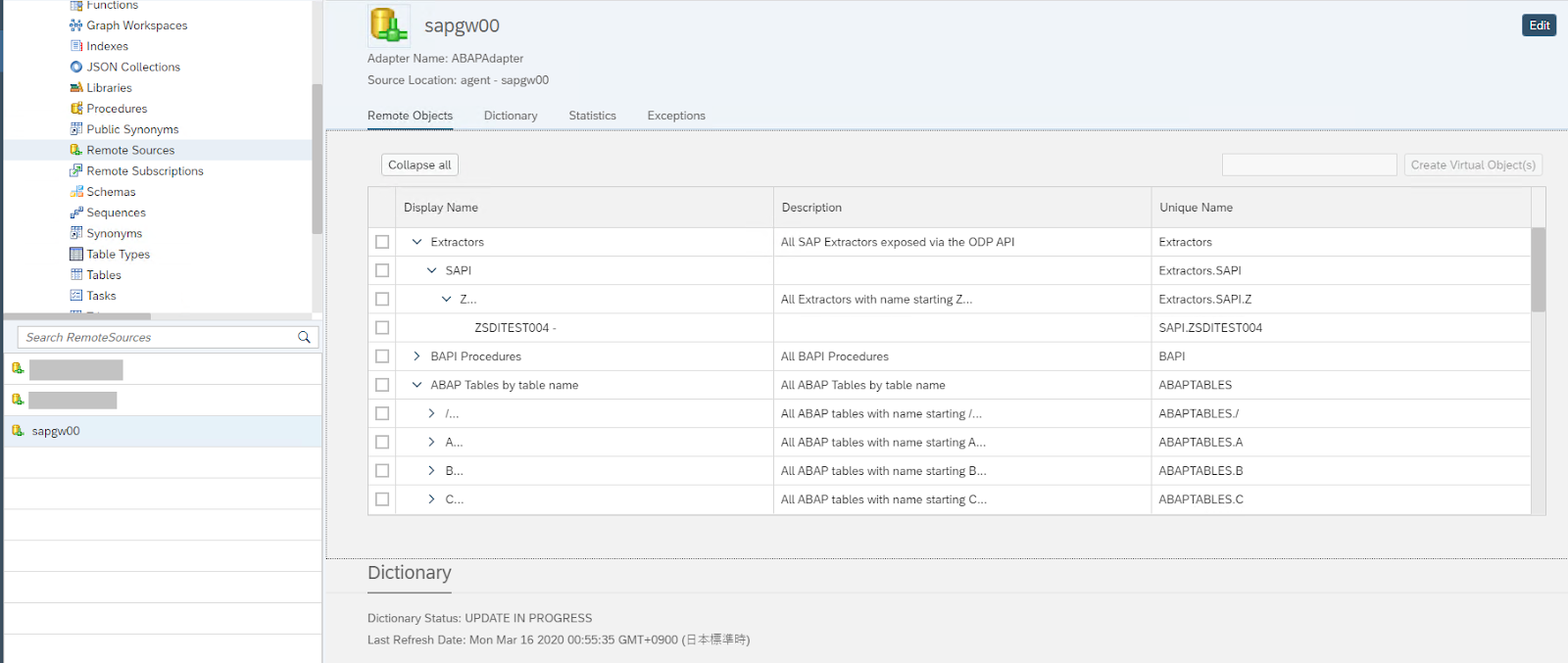Screen dimensions: 1568x663
Task: Switch to the Statistics tab
Action: [x=592, y=116]
